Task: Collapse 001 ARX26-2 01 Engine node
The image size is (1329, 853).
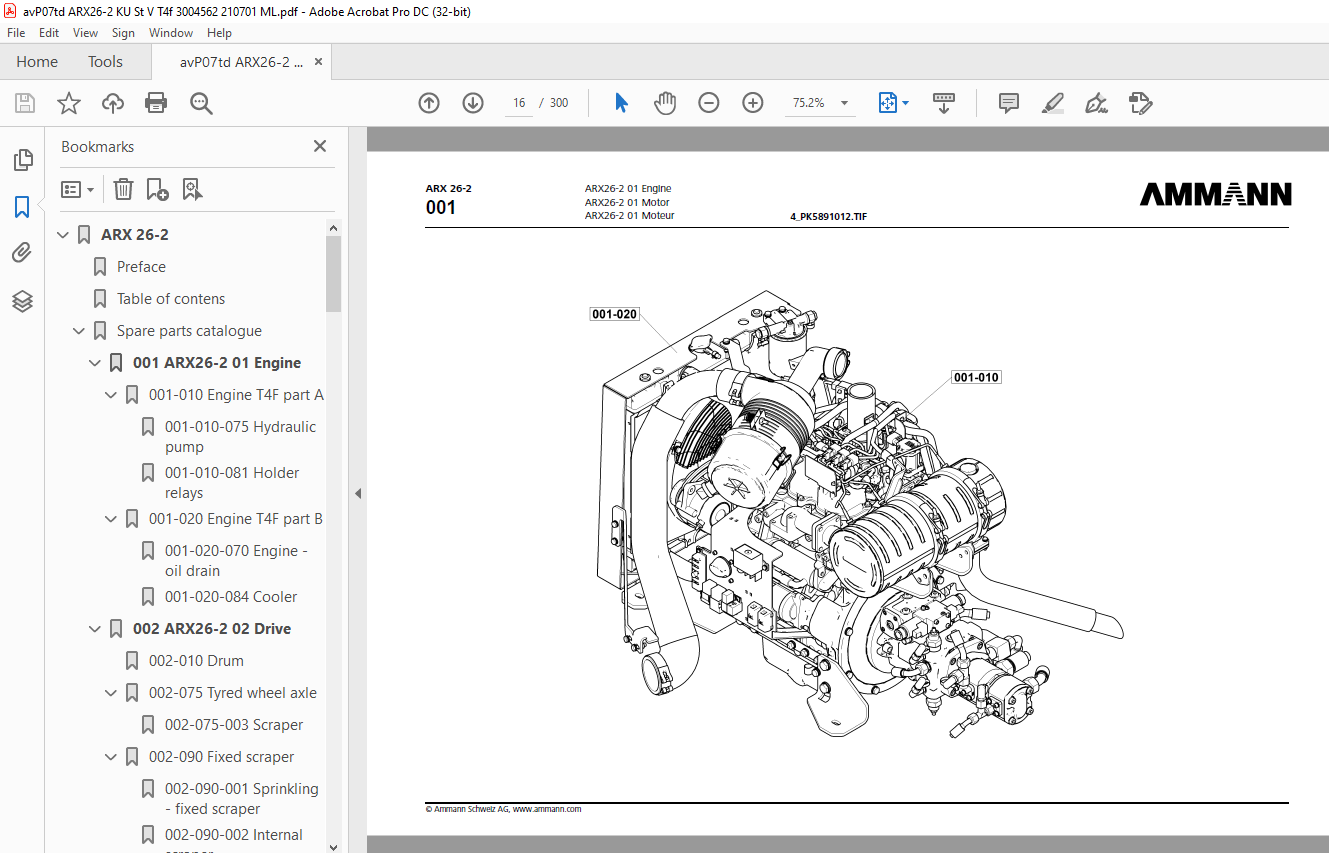Action: [96, 363]
